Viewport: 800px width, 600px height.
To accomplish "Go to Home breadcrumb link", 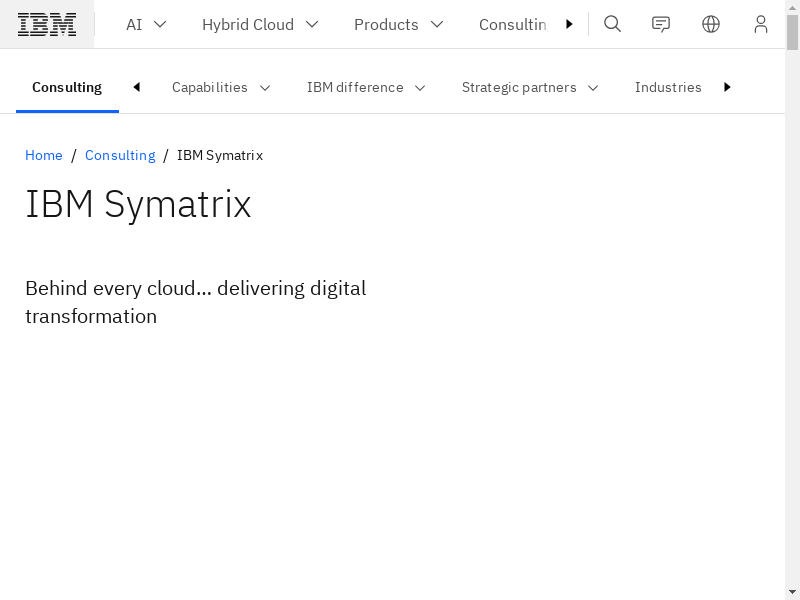I will coord(44,155).
